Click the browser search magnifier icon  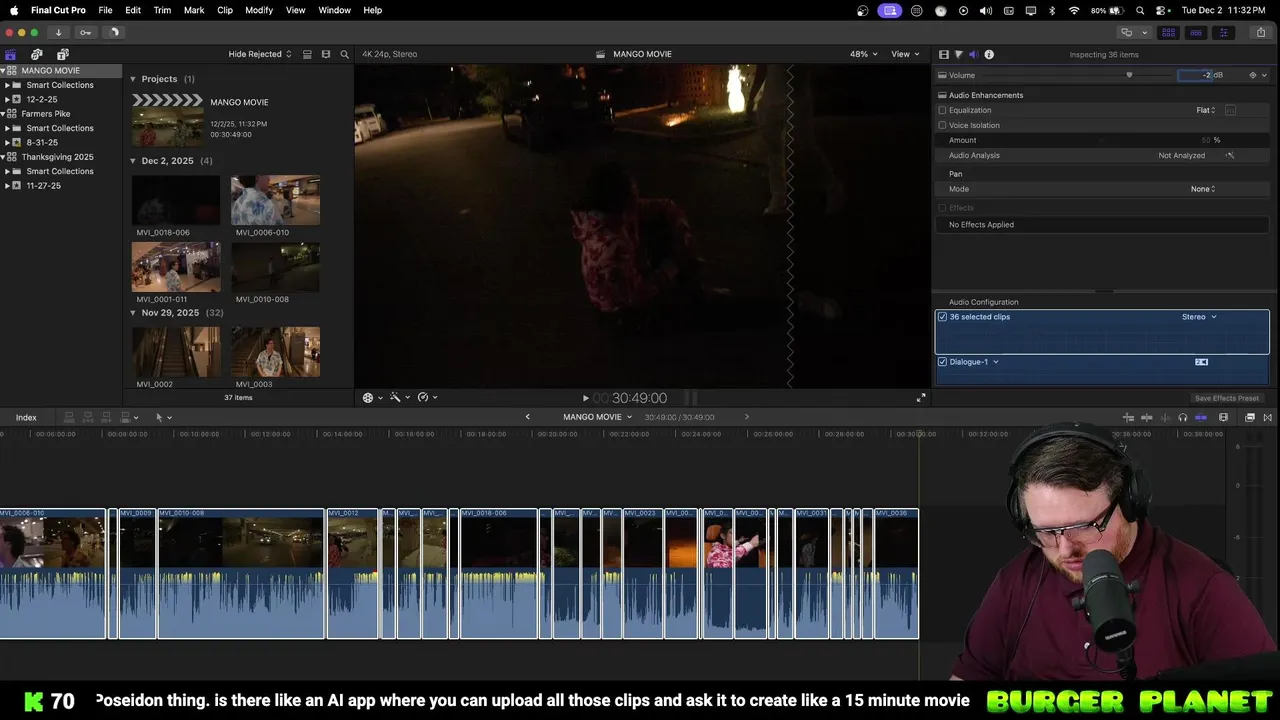[x=345, y=54]
